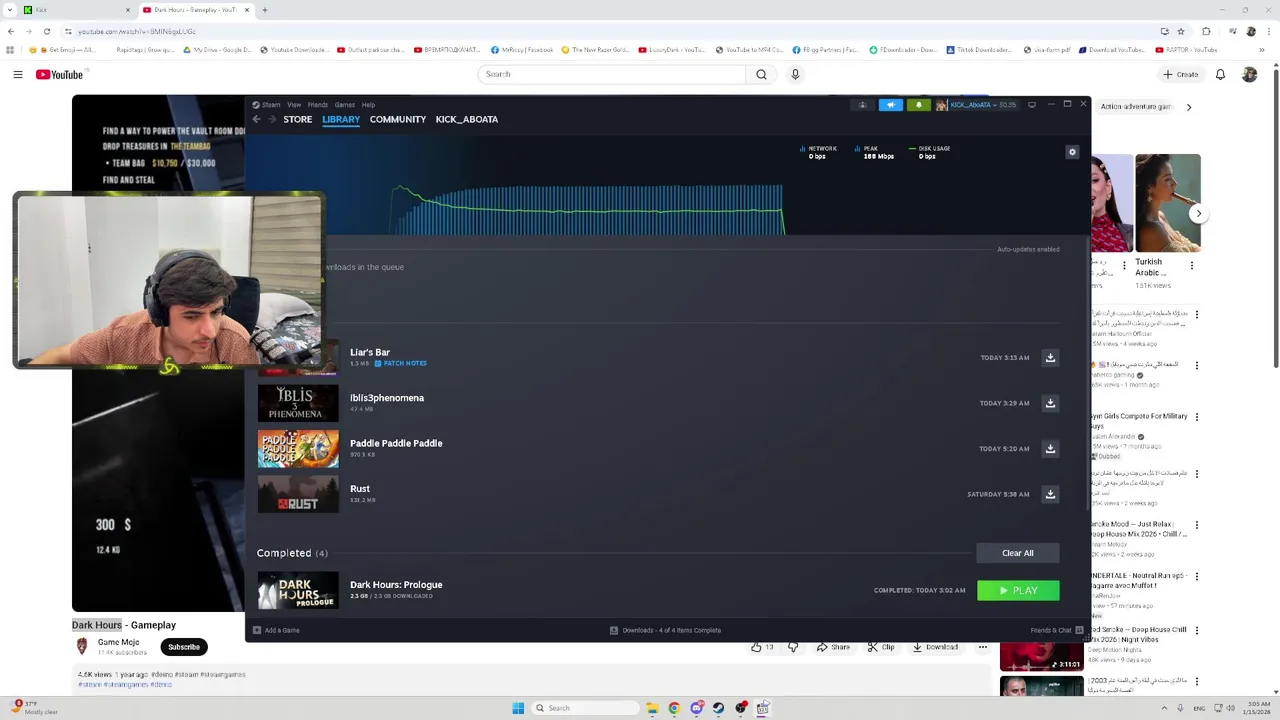1280x720 pixels.
Task: Open Steam notifications bell
Action: pyautogui.click(x=918, y=105)
